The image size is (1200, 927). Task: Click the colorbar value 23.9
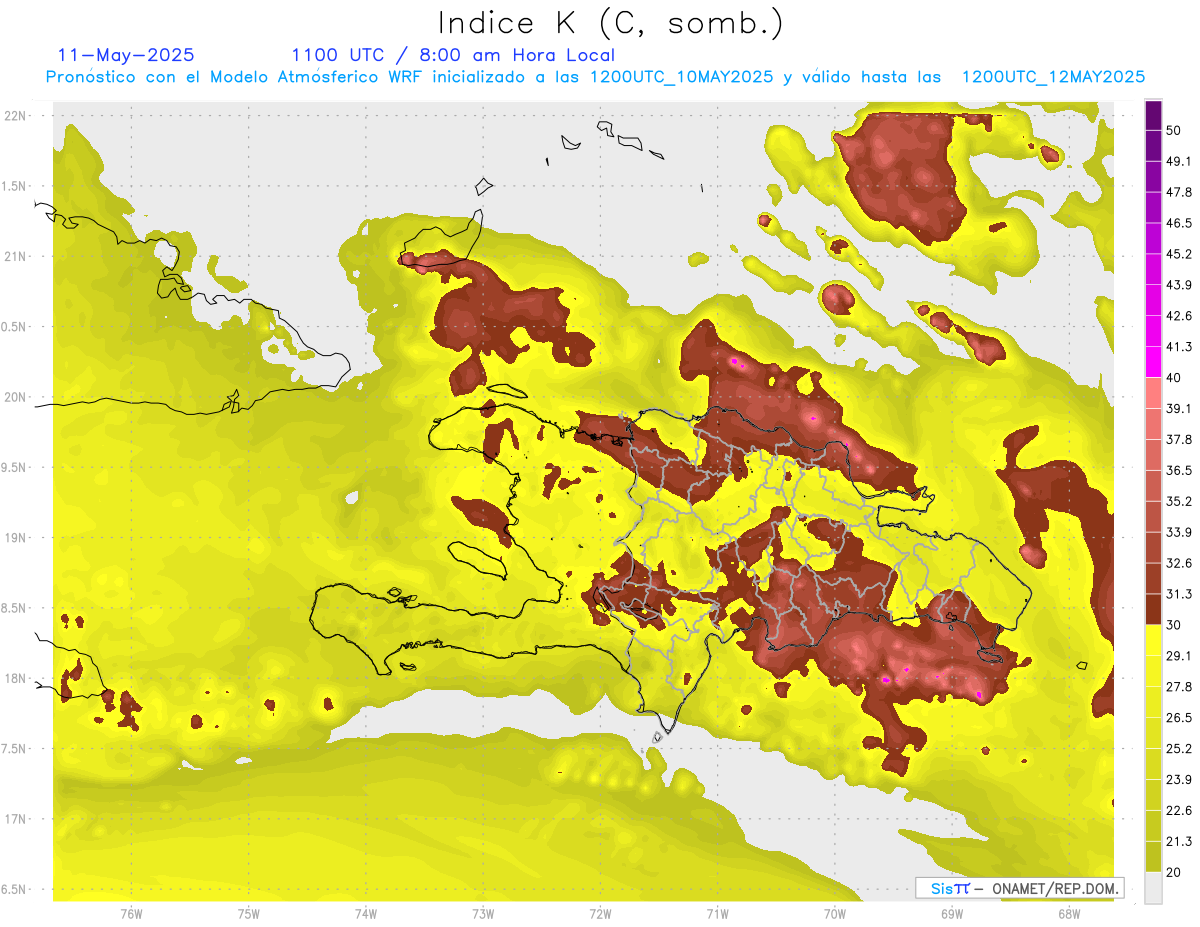(x=1178, y=780)
